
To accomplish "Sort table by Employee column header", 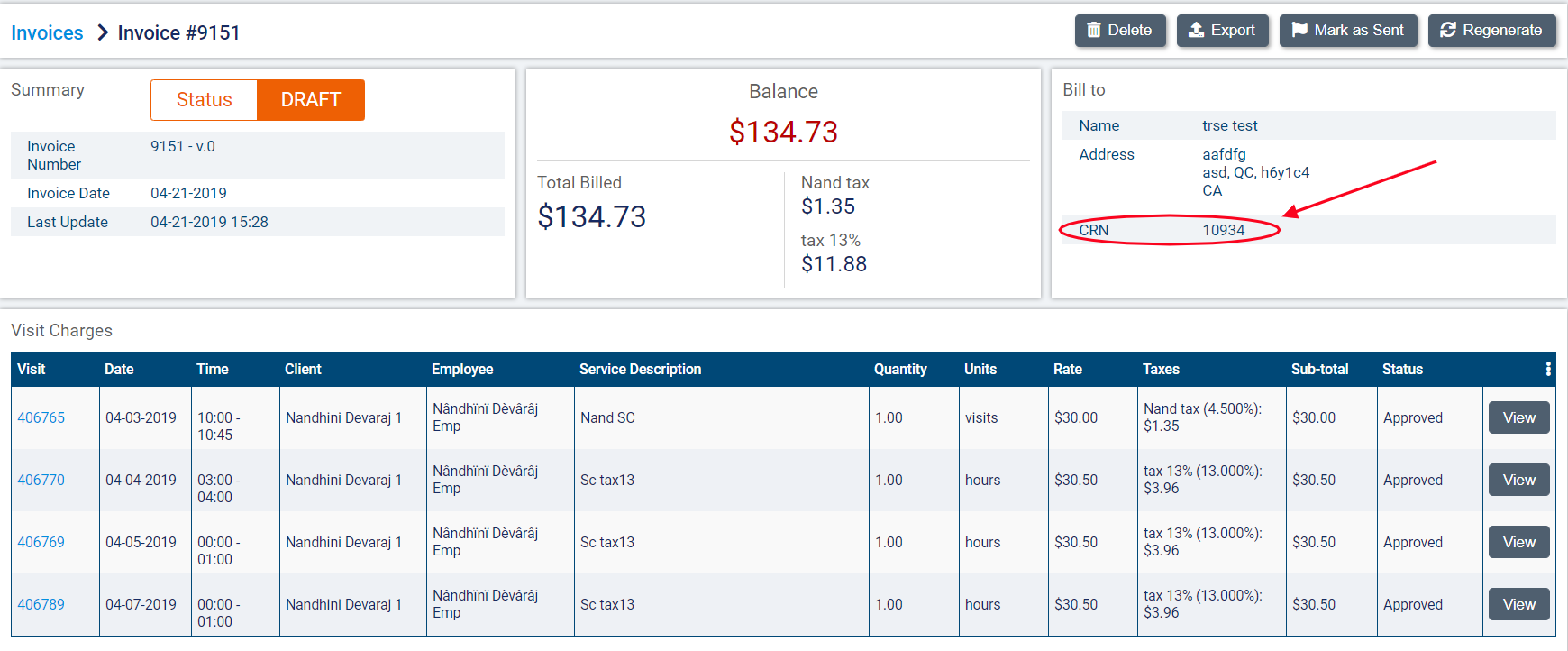I will [x=462, y=369].
